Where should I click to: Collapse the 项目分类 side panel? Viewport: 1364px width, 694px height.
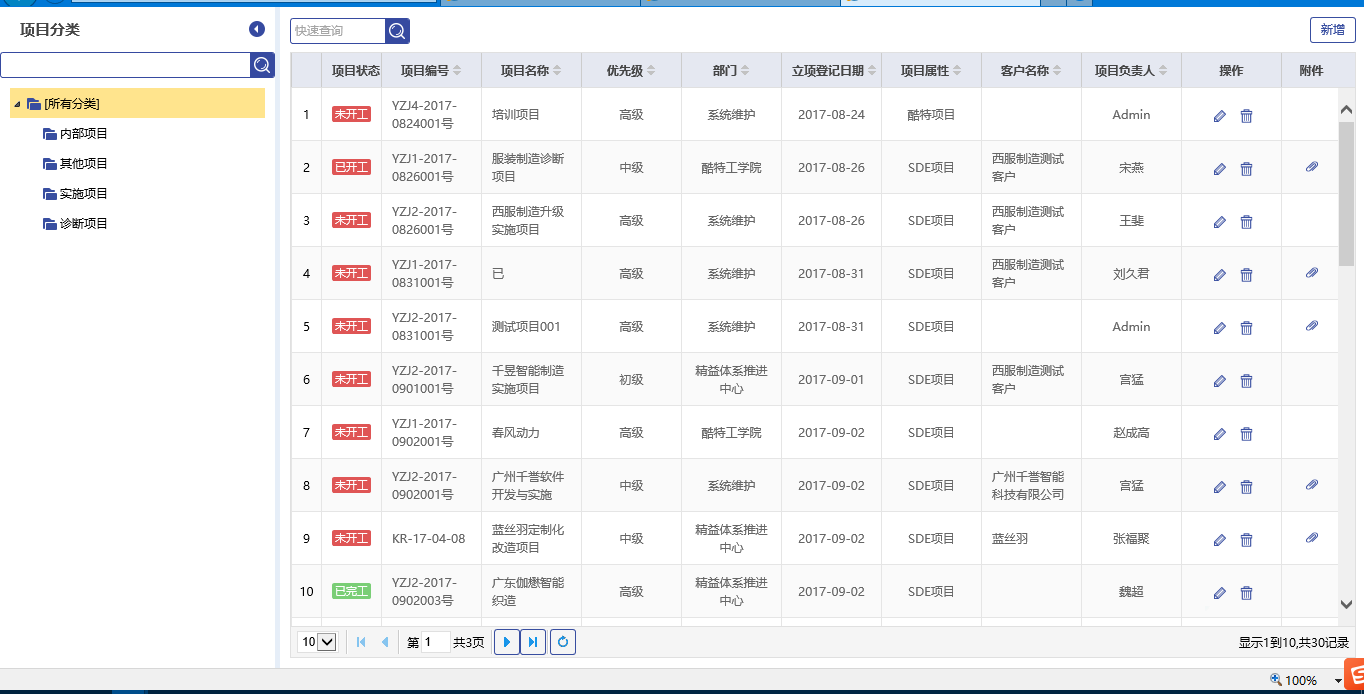[x=257, y=30]
